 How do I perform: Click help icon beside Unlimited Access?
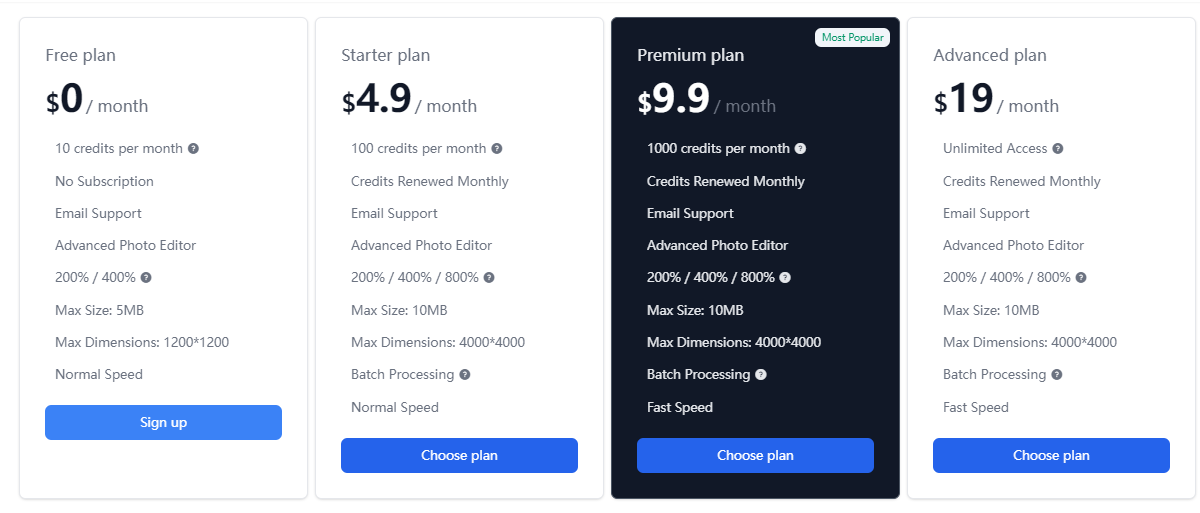(x=1058, y=148)
